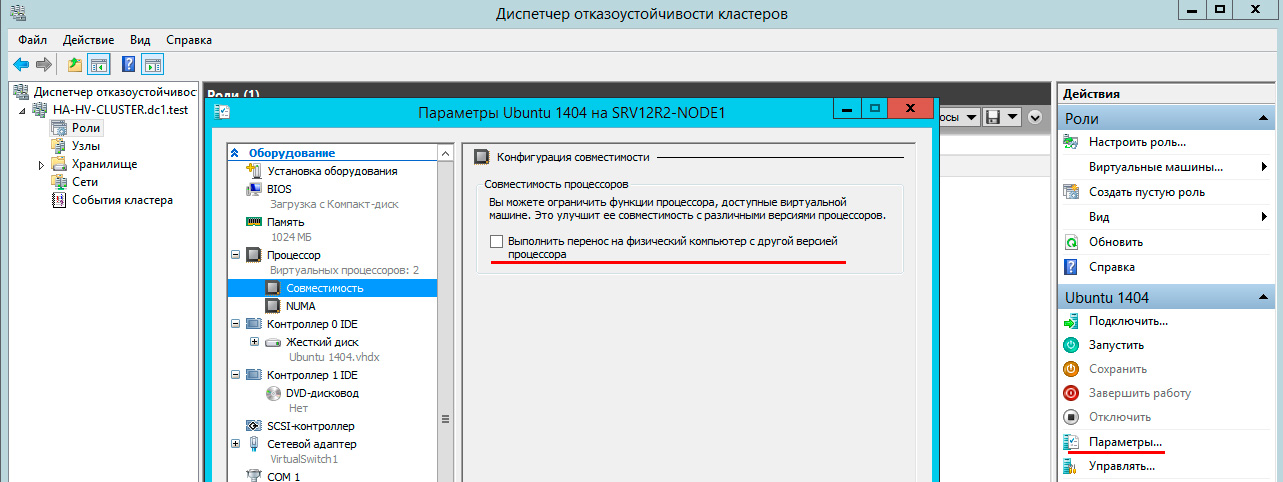Toggle the Actions pane toolbar icon
Viewport: 1283px width, 482px height.
[x=153, y=65]
